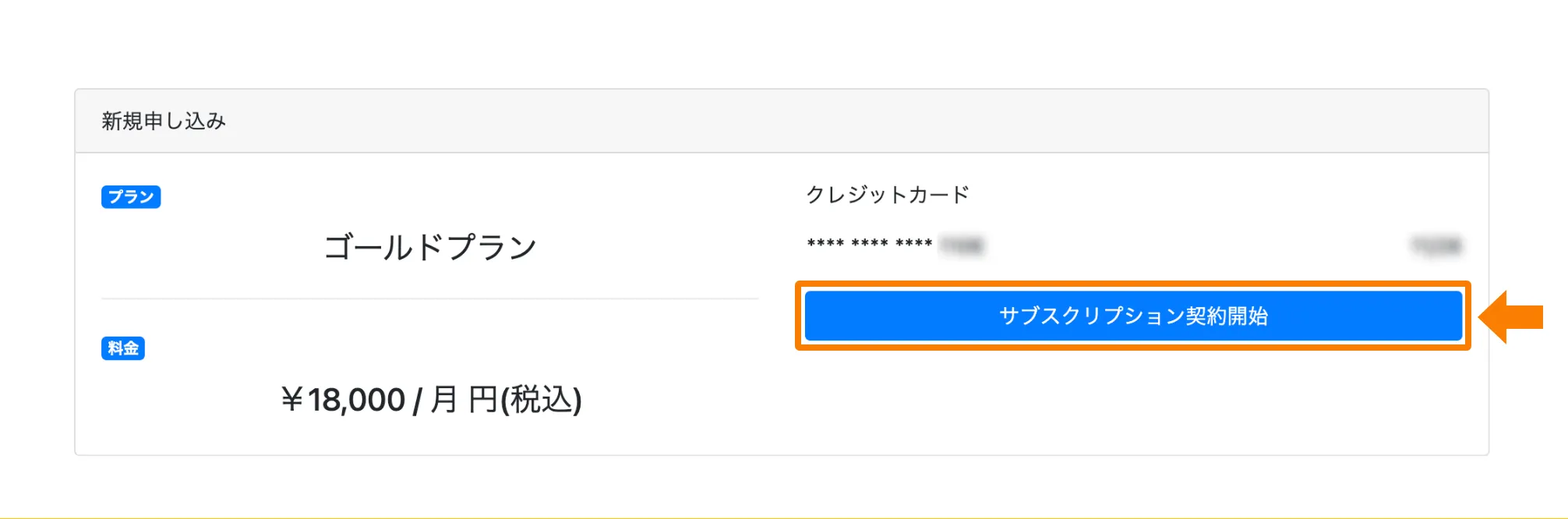Click the 新規申し込み header title
Image resolution: width=1568 pixels, height=519 pixels.
pyautogui.click(x=164, y=121)
